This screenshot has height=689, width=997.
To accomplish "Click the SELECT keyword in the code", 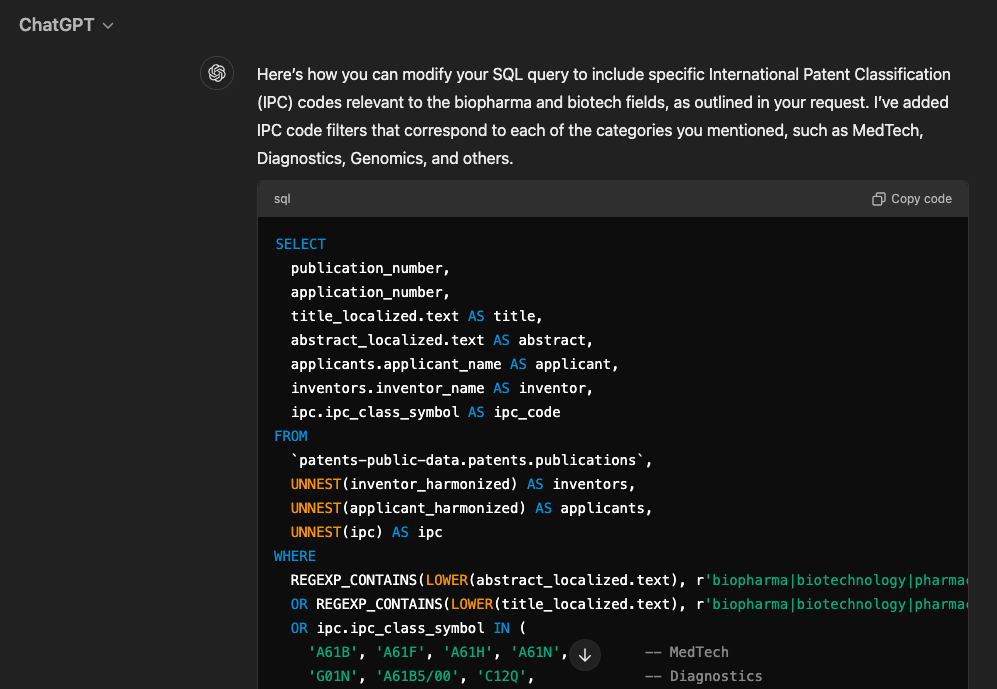I will pos(300,244).
